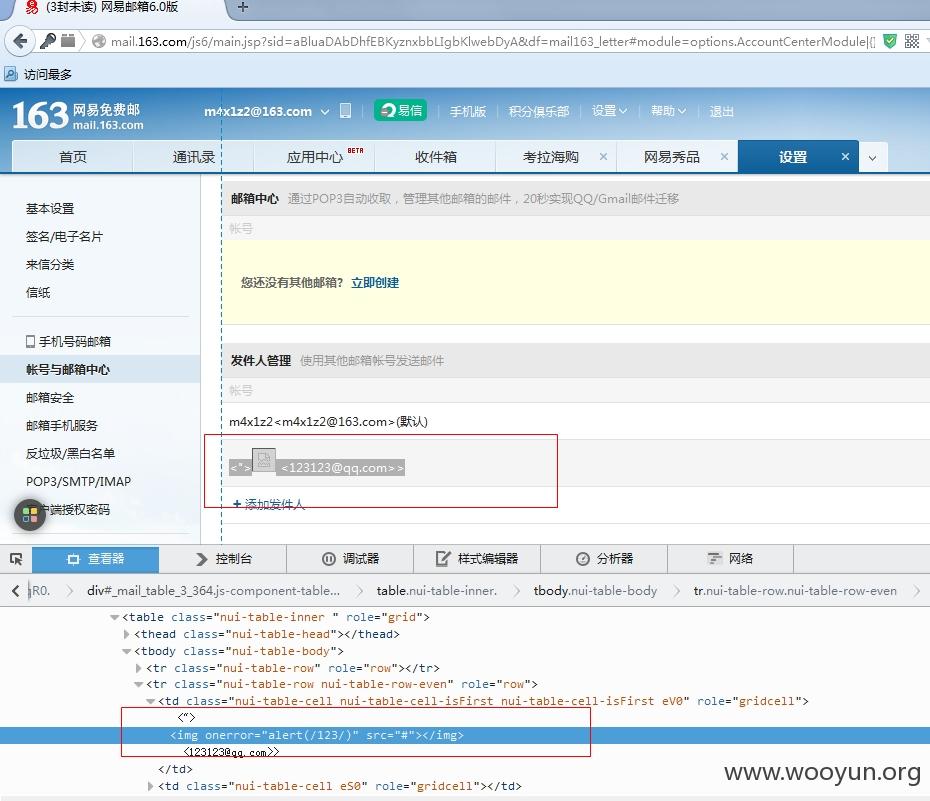Switch to the 首页 tab

72,157
